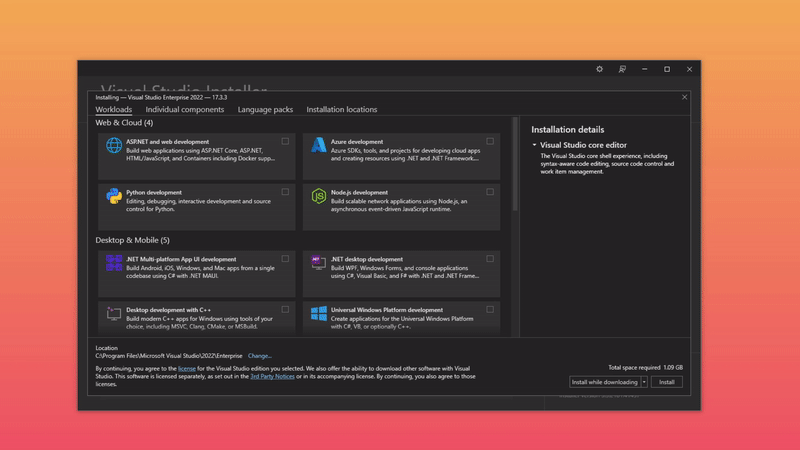Click the Desktop & Mobile (5) heading
This screenshot has width=800, height=450.
point(132,240)
